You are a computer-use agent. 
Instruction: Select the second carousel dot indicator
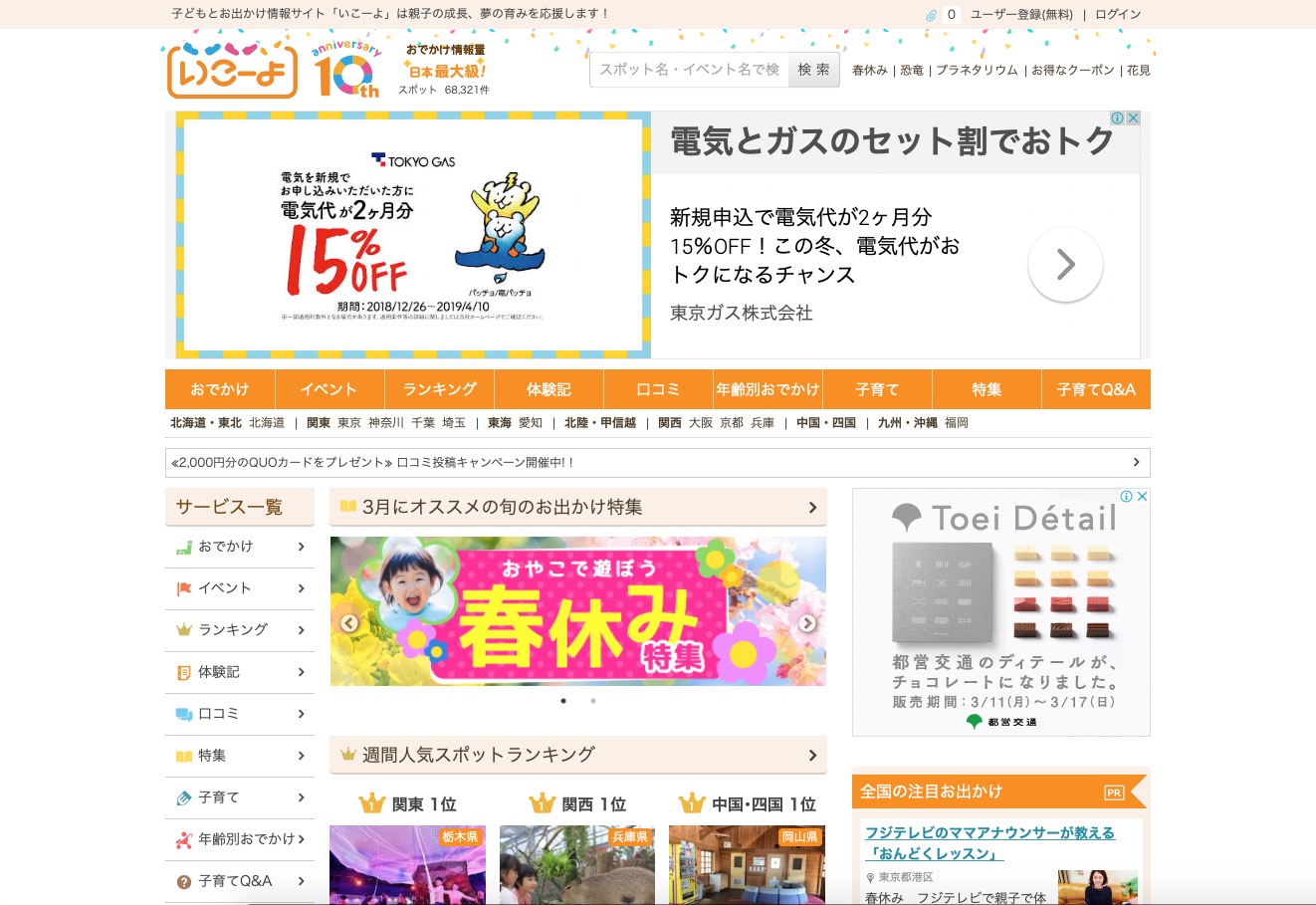pyautogui.click(x=593, y=701)
